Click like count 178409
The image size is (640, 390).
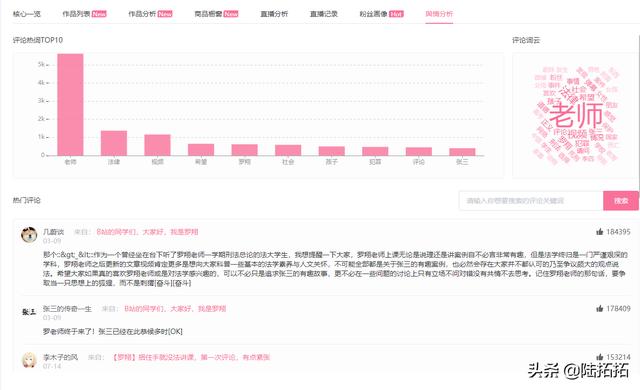(x=618, y=308)
